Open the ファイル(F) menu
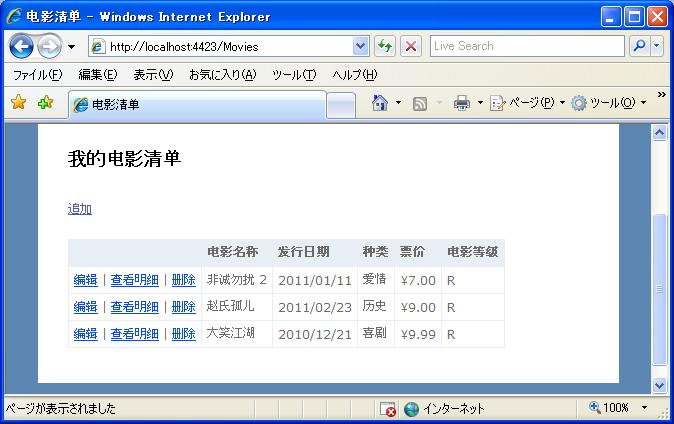 (x=37, y=75)
